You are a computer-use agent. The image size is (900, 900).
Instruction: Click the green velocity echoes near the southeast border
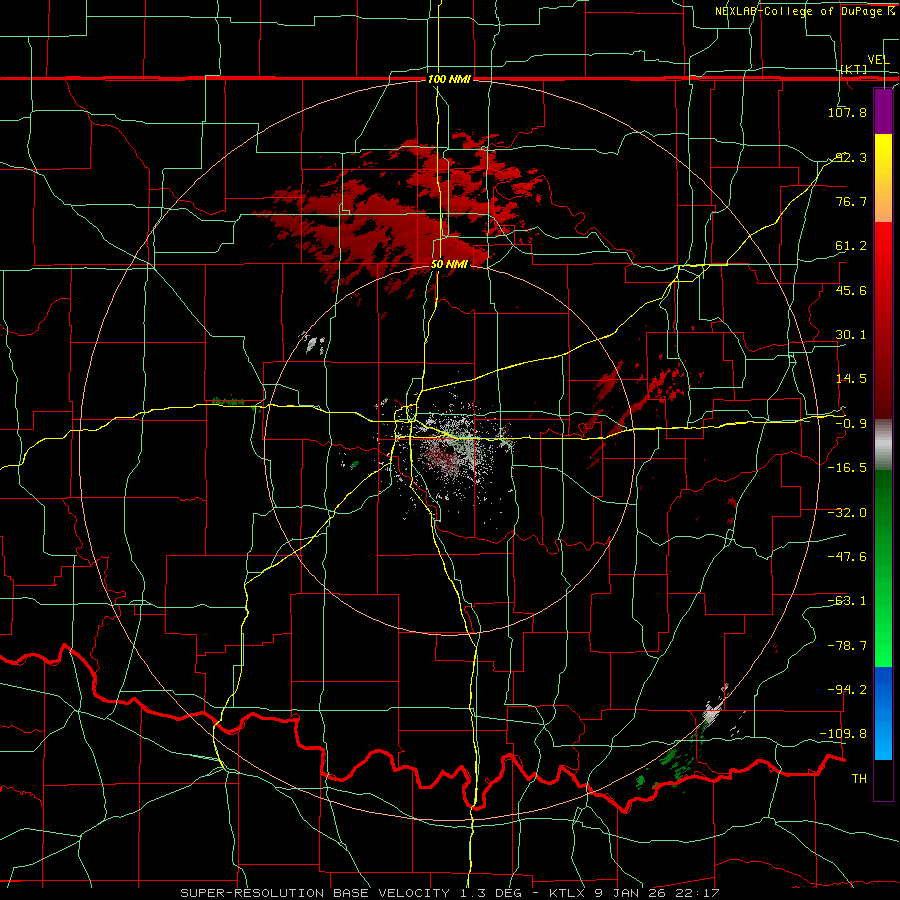click(672, 761)
